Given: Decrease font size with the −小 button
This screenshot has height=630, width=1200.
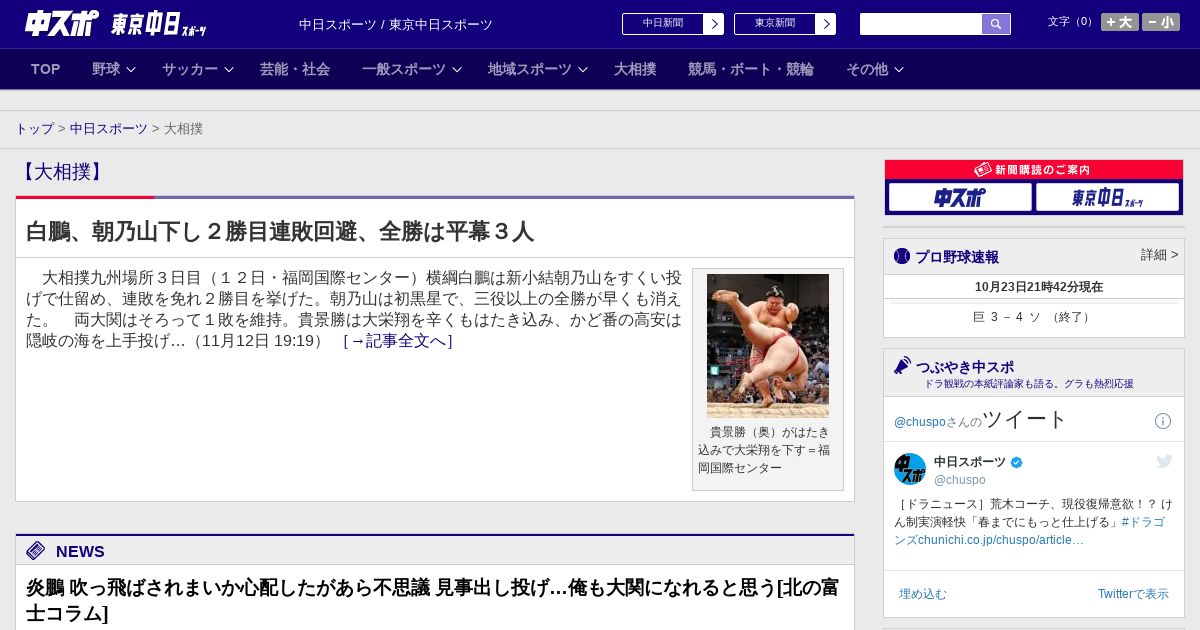Looking at the screenshot, I should pyautogui.click(x=1161, y=22).
